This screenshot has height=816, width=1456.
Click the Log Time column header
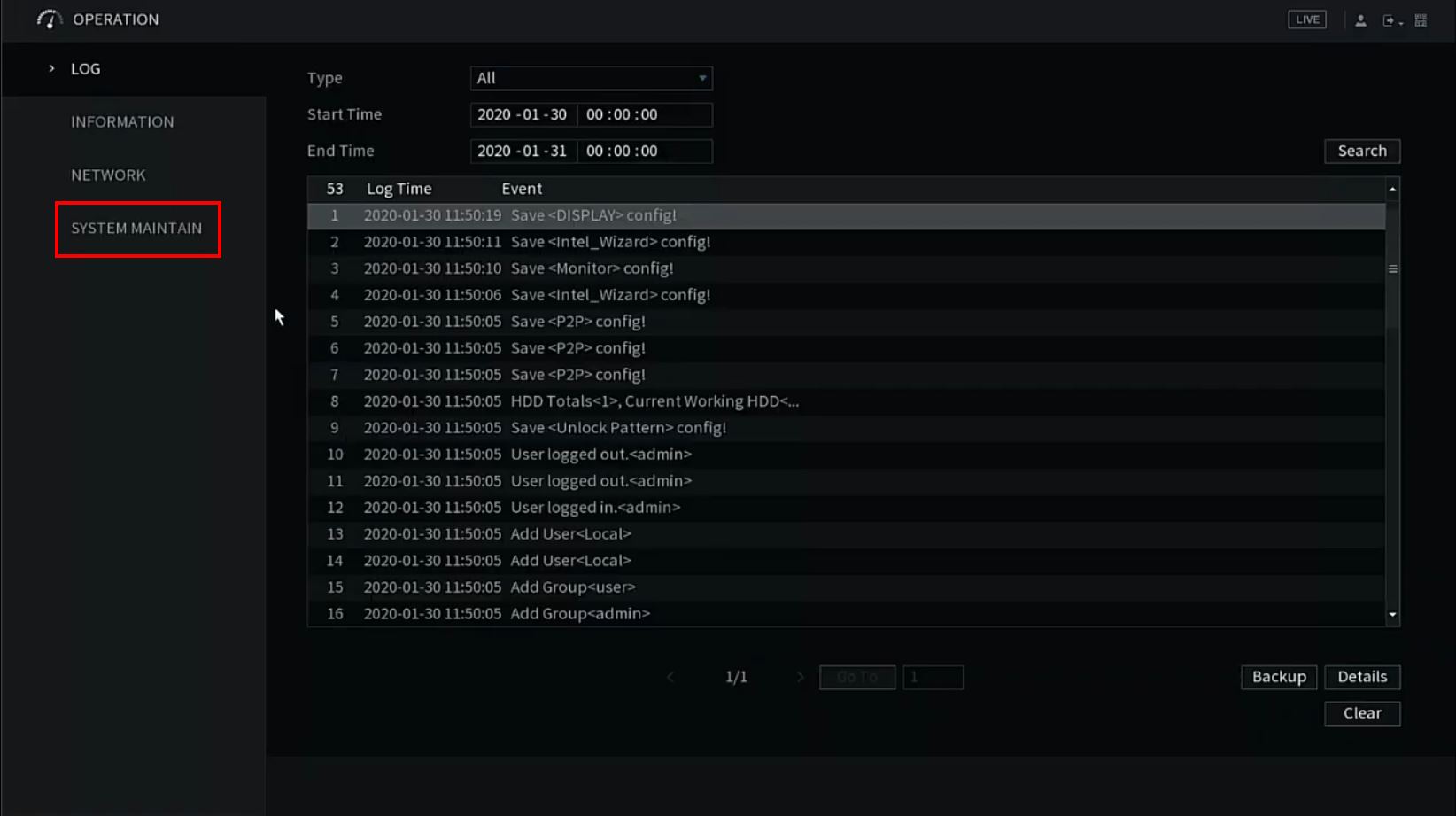click(399, 189)
